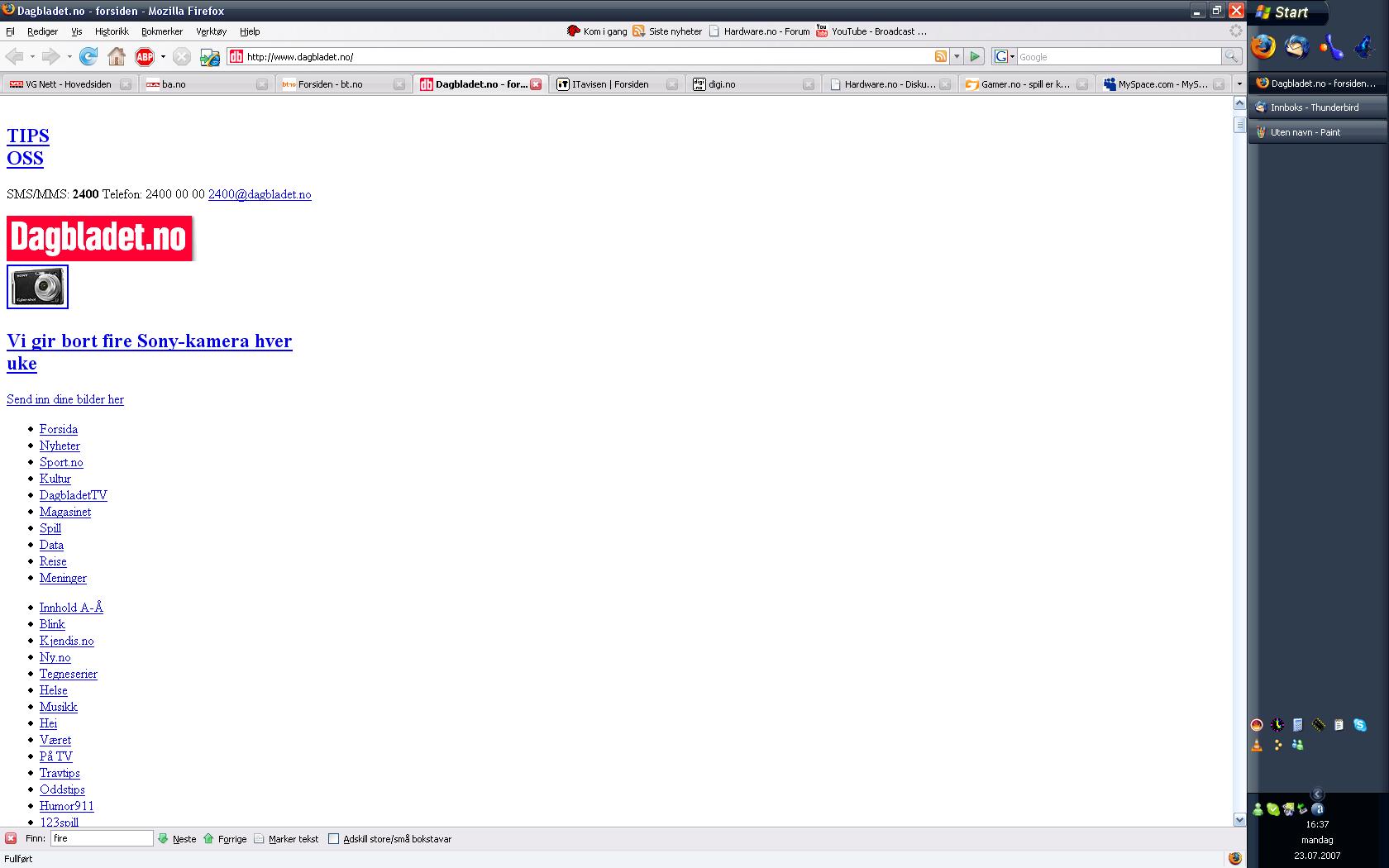1389x868 pixels.
Task: Open the Rediger menu
Action: pyautogui.click(x=42, y=31)
